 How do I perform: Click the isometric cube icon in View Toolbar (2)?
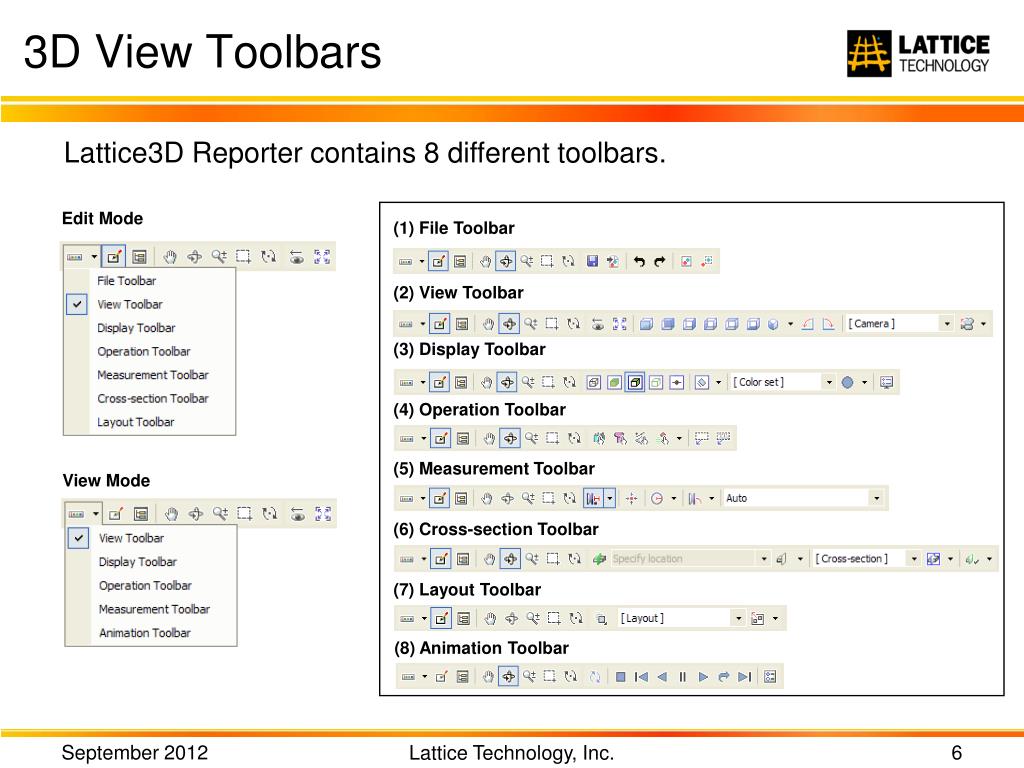coord(773,324)
